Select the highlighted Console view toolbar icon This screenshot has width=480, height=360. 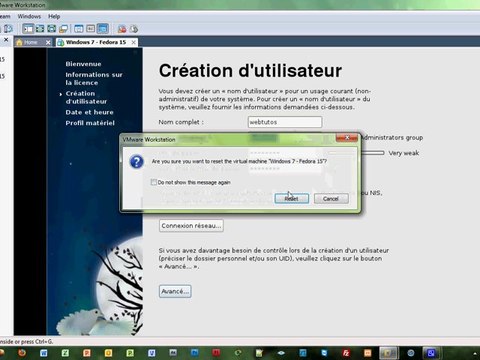click(x=103, y=29)
